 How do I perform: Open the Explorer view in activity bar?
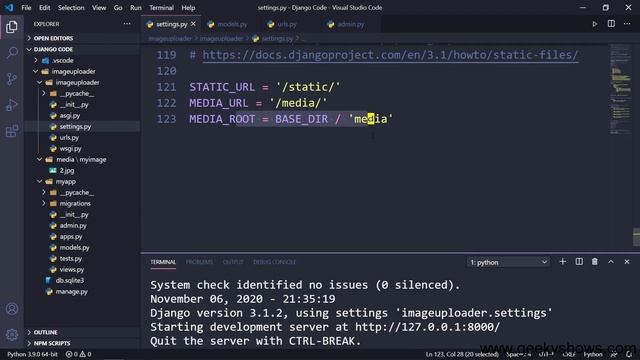click(12, 27)
